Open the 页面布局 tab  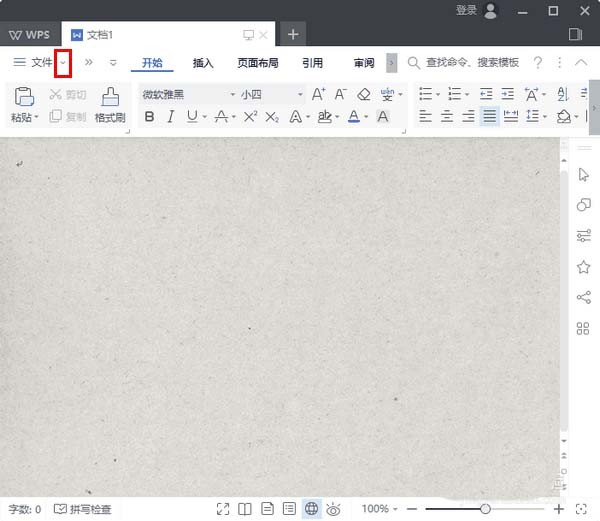click(258, 63)
